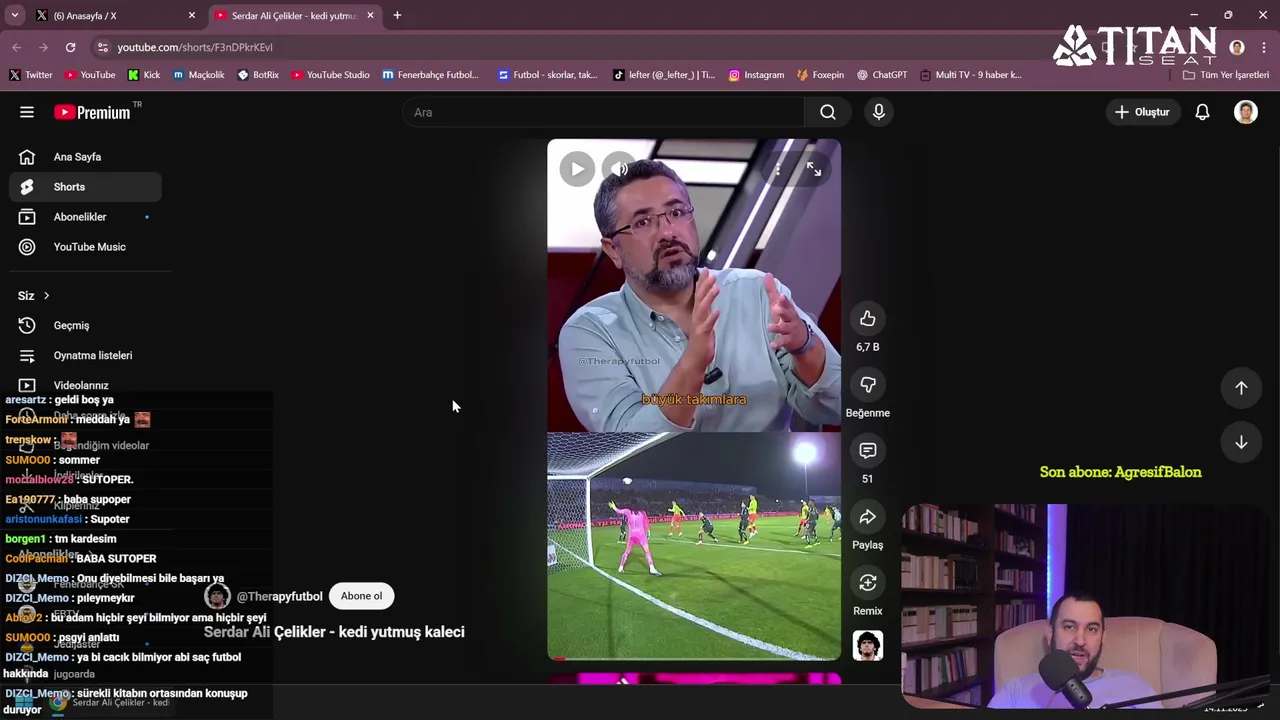The width and height of the screenshot is (1280, 720).
Task: Open Geçmiş watch history
Action: (85, 325)
